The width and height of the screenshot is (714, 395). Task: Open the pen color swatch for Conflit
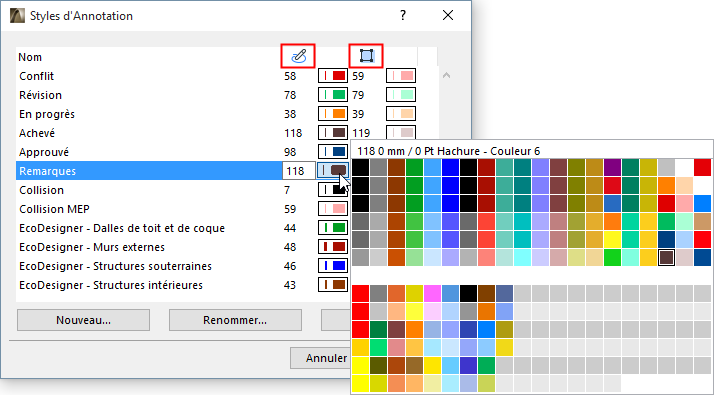point(333,76)
